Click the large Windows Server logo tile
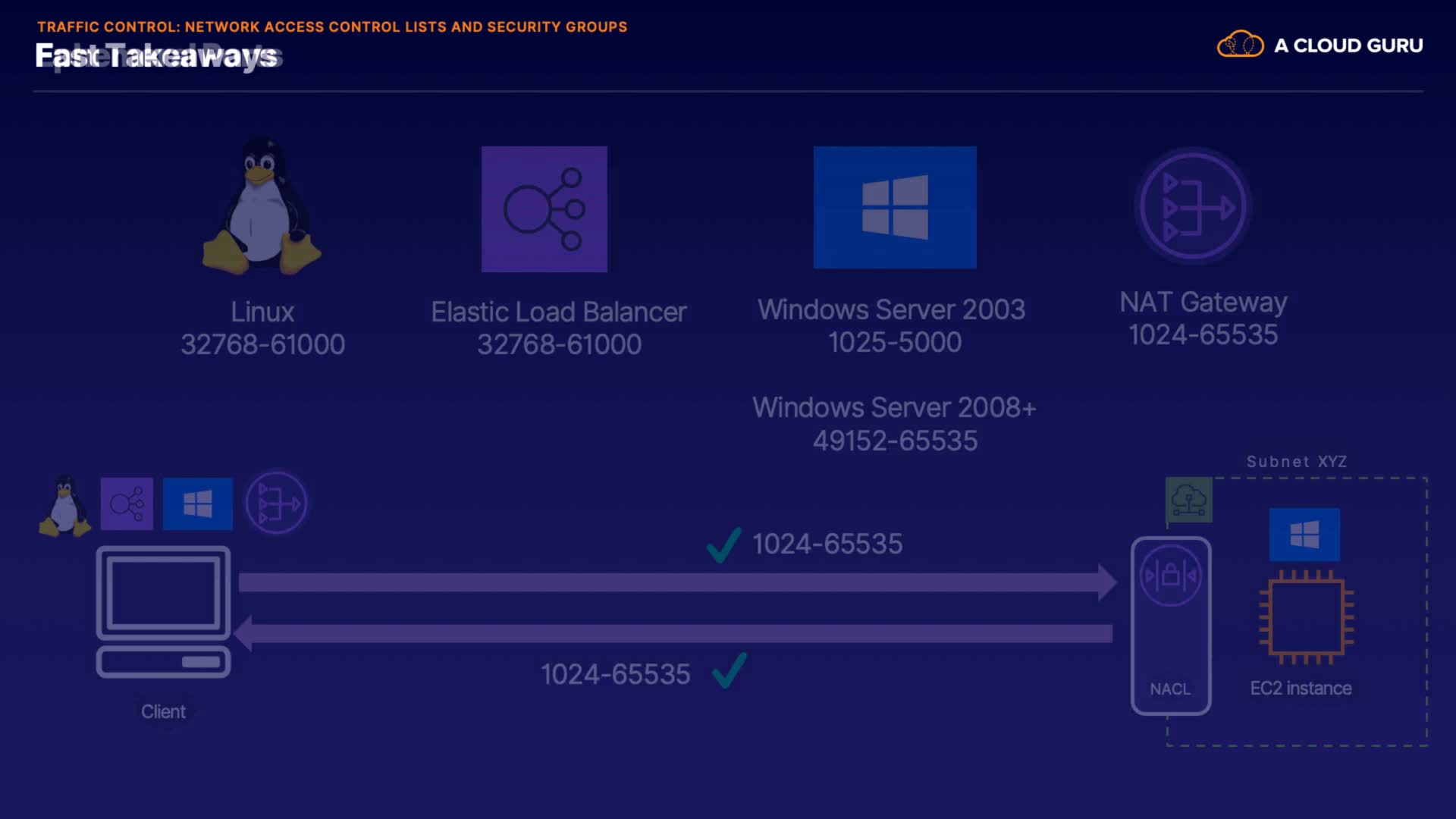Image resolution: width=1456 pixels, height=819 pixels. point(895,207)
